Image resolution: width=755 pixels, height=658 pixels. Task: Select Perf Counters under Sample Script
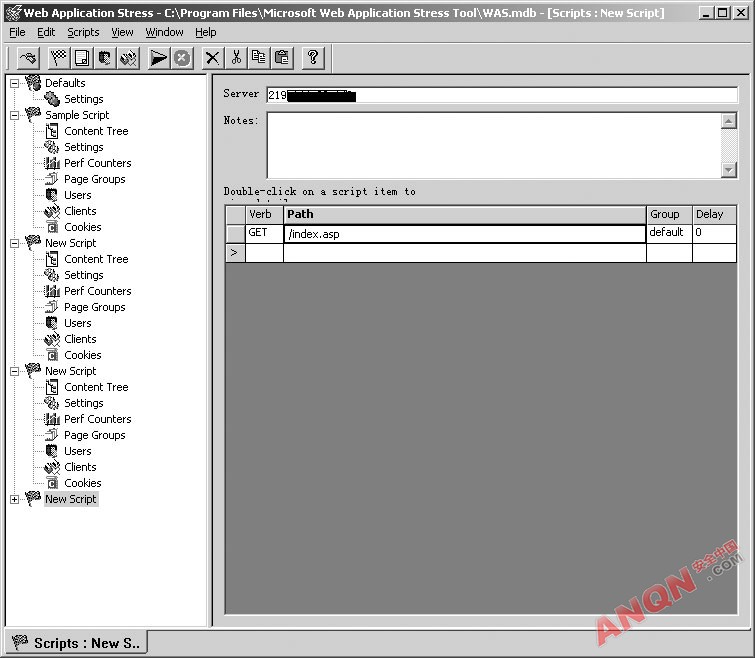click(x=98, y=163)
